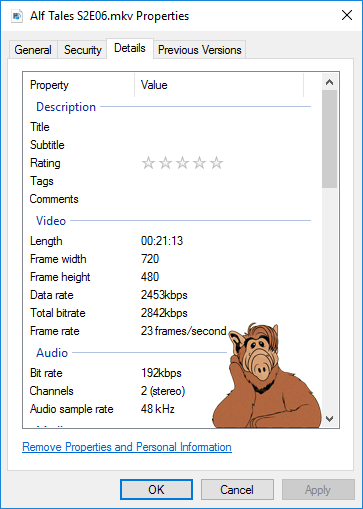Click the Rating property label

click(x=45, y=163)
